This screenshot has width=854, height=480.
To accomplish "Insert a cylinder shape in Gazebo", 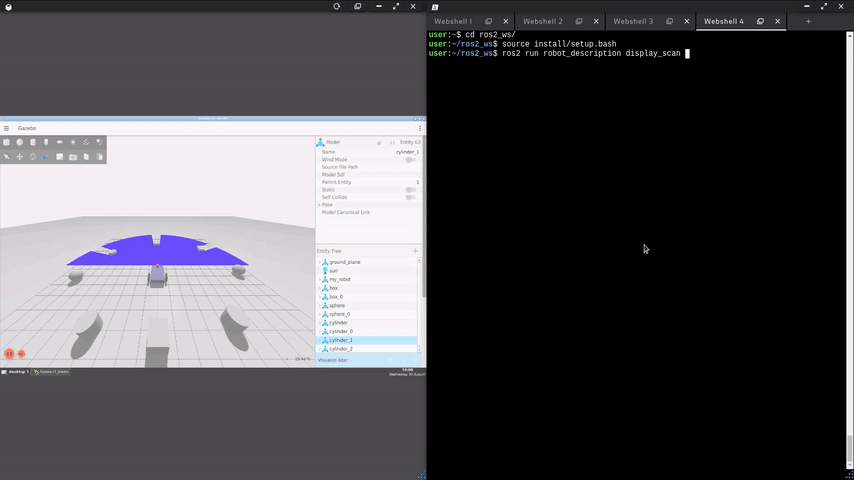I will tap(33, 142).
